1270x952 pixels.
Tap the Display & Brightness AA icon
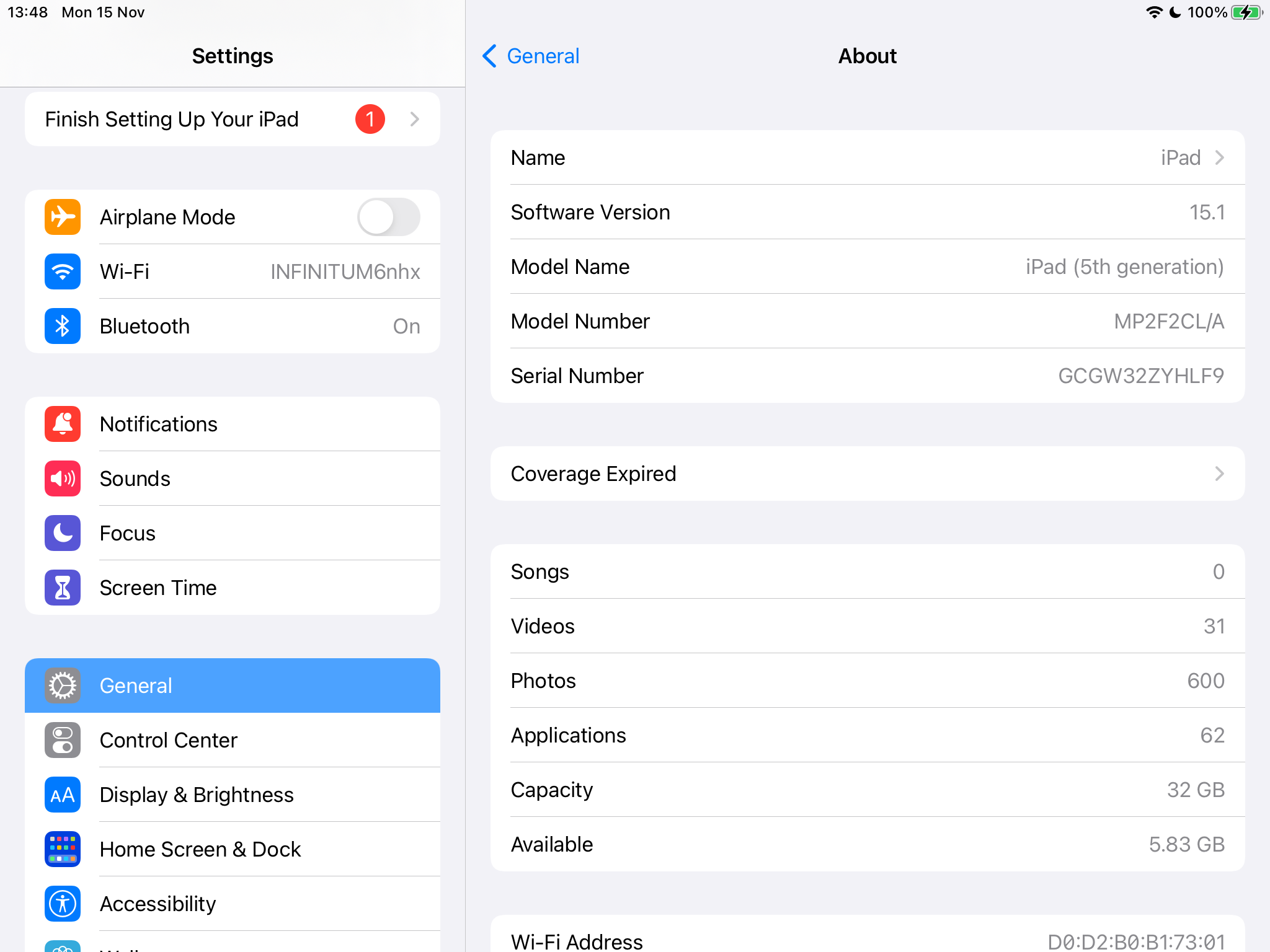[63, 795]
